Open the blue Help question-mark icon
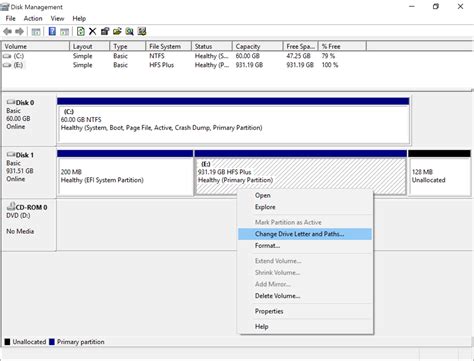Viewport: 474px width, 361px height. (x=52, y=31)
